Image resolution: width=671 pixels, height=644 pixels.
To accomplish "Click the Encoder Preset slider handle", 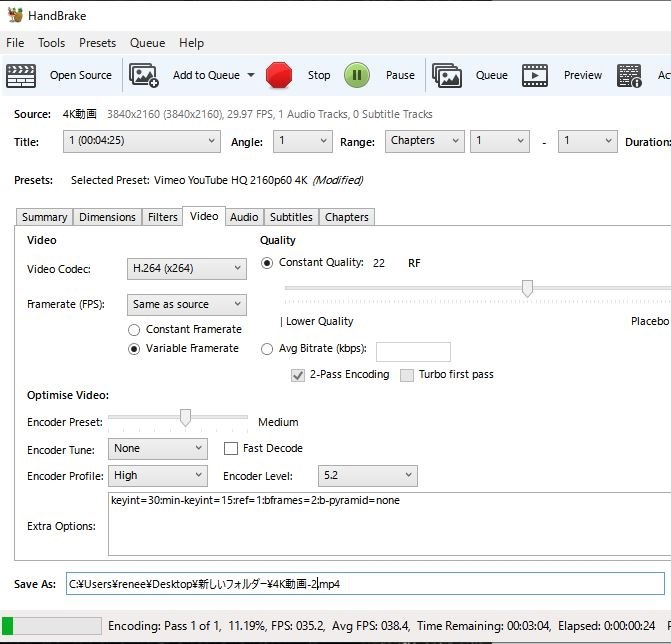I will (x=185, y=418).
